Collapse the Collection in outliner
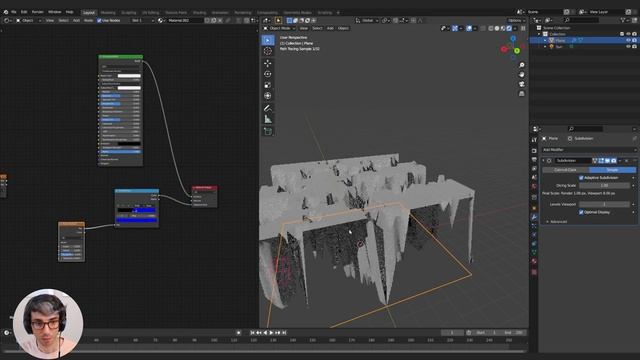 539,34
